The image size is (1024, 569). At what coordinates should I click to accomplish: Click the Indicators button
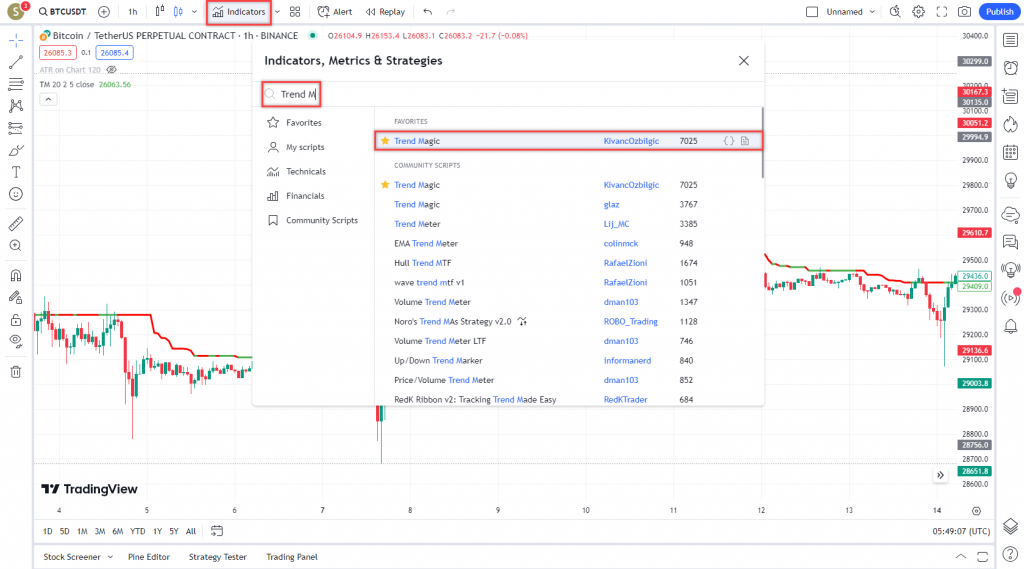click(x=239, y=12)
